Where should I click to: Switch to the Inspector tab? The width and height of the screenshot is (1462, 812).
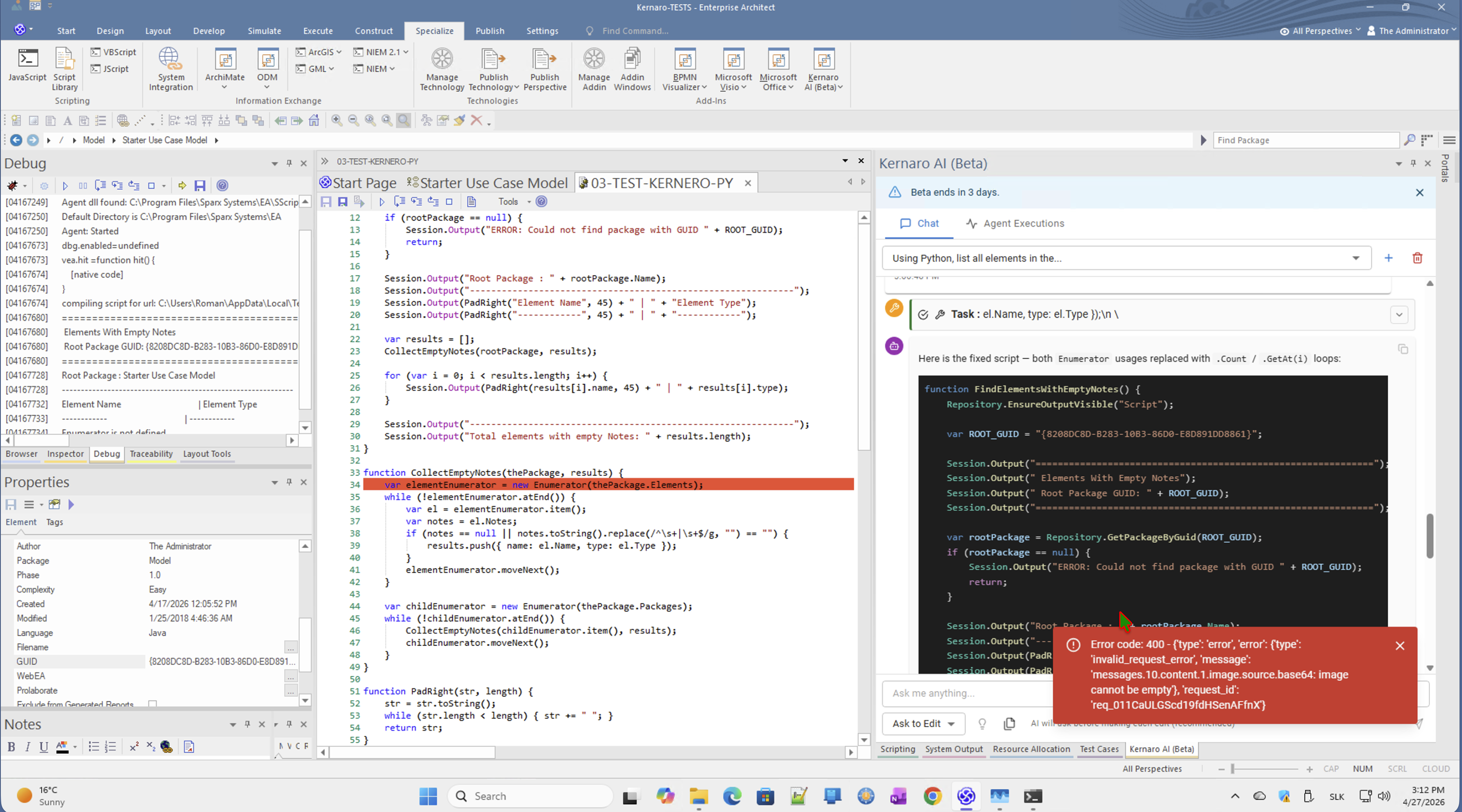(65, 454)
